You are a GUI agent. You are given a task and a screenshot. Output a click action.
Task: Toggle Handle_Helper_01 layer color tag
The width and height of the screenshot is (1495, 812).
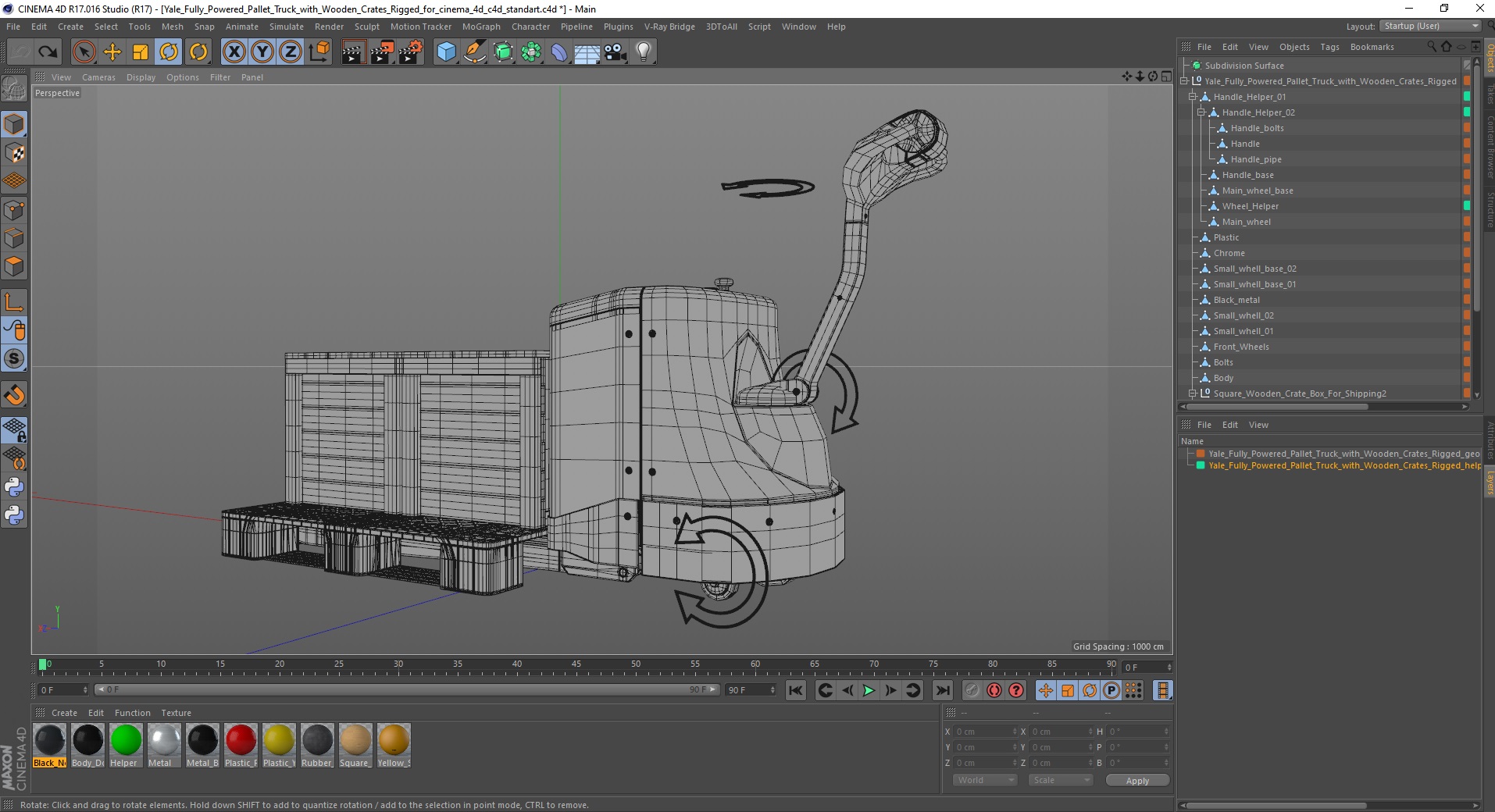tap(1466, 97)
